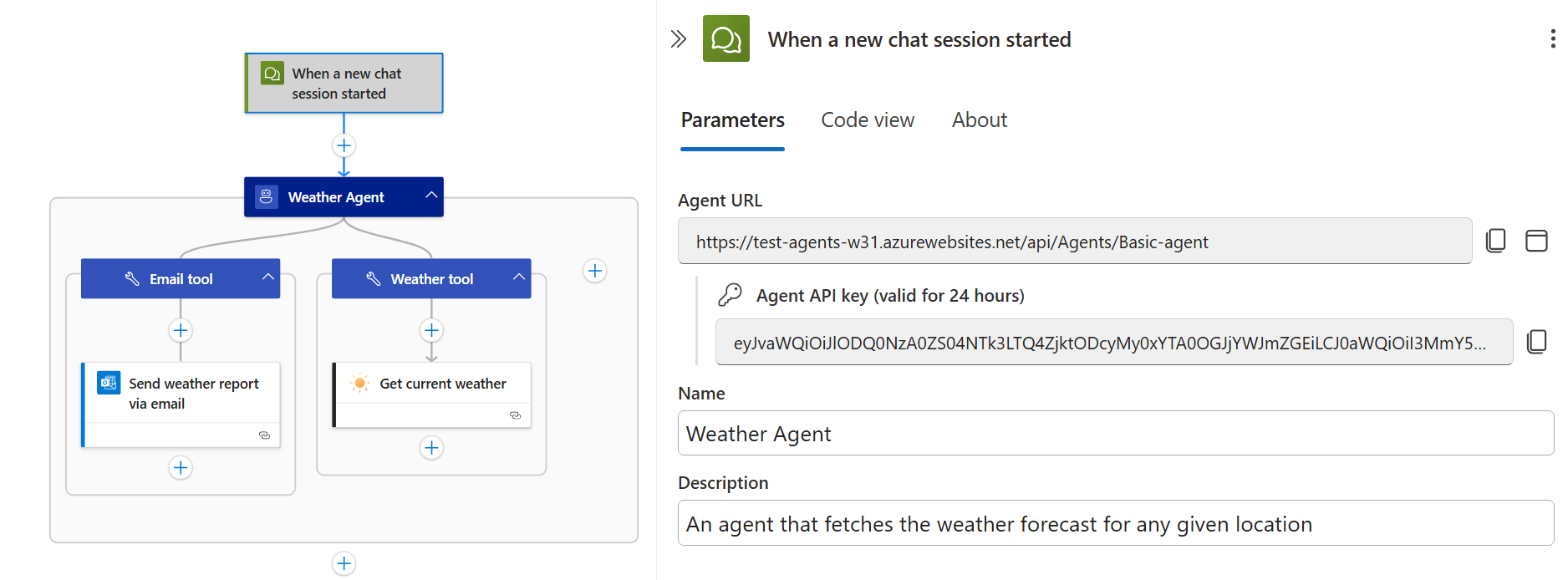Screen dimensions: 1568x580
Task: Copy the Agent API key using its copy icon
Action: (1538, 341)
